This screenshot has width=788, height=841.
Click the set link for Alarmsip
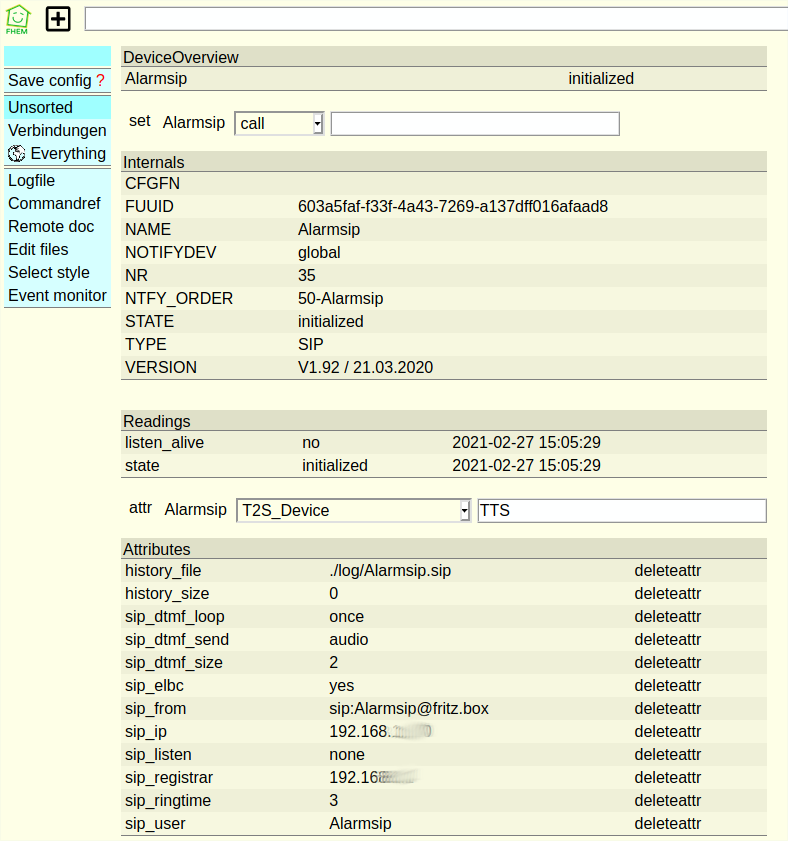[x=140, y=121]
